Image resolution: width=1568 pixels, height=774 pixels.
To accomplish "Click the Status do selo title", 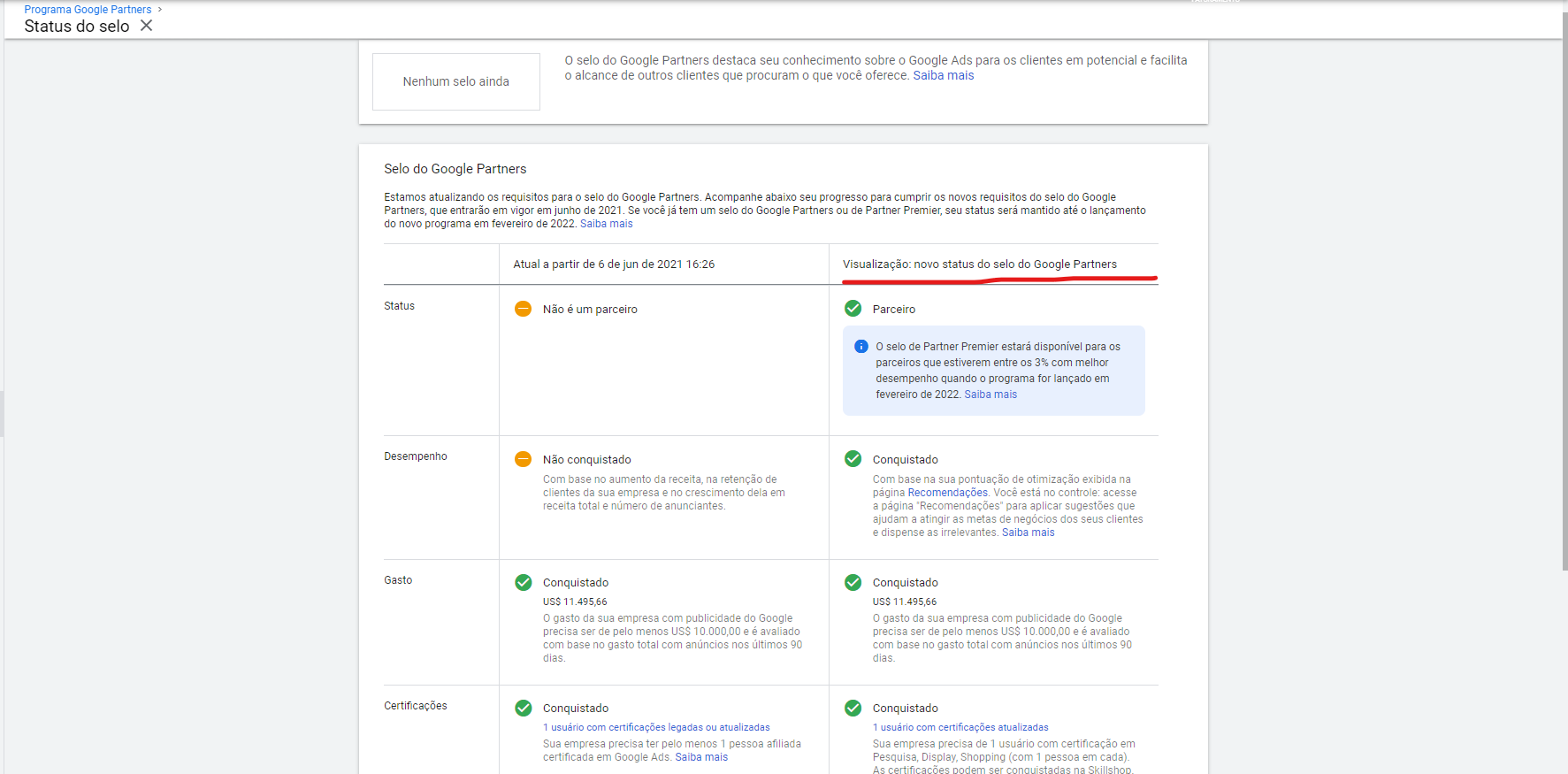I will (77, 27).
